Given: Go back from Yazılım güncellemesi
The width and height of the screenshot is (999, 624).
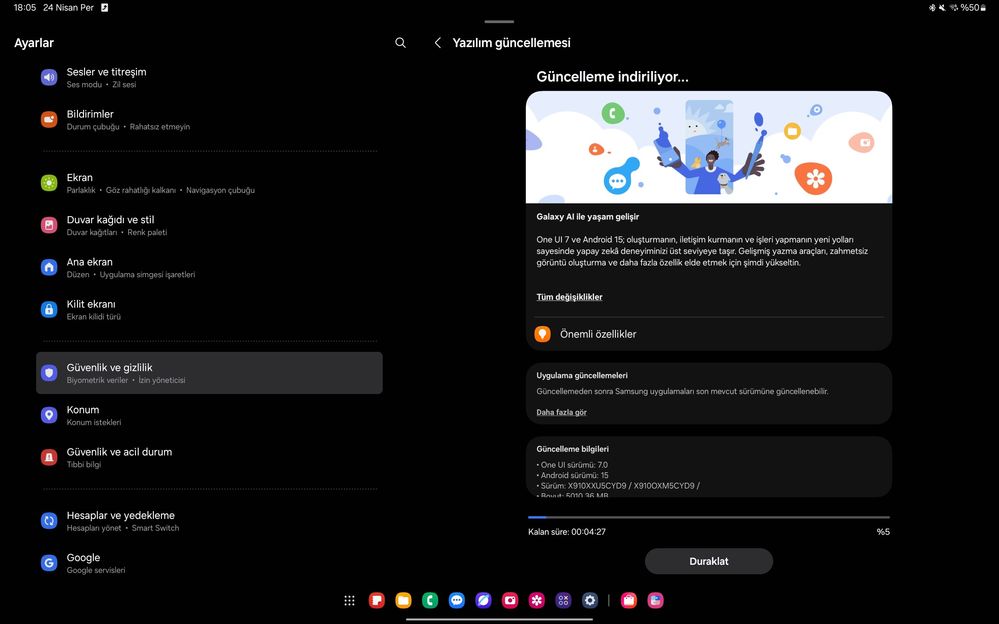Looking at the screenshot, I should [x=438, y=43].
